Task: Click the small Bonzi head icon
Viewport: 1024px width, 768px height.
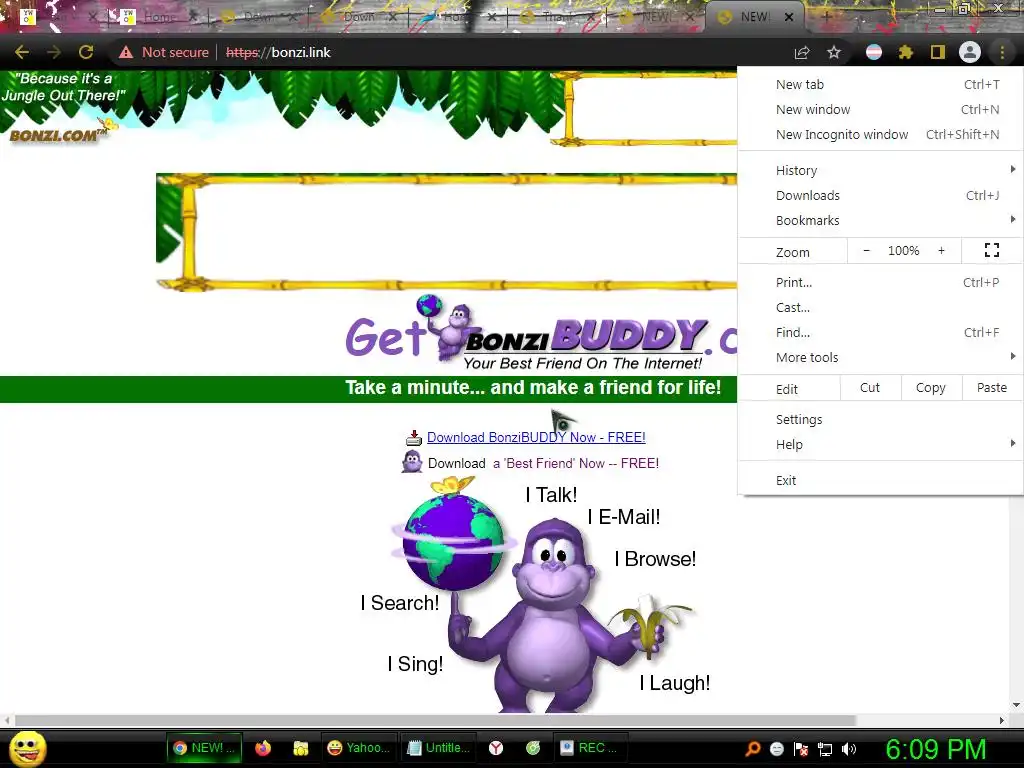Action: pyautogui.click(x=412, y=462)
